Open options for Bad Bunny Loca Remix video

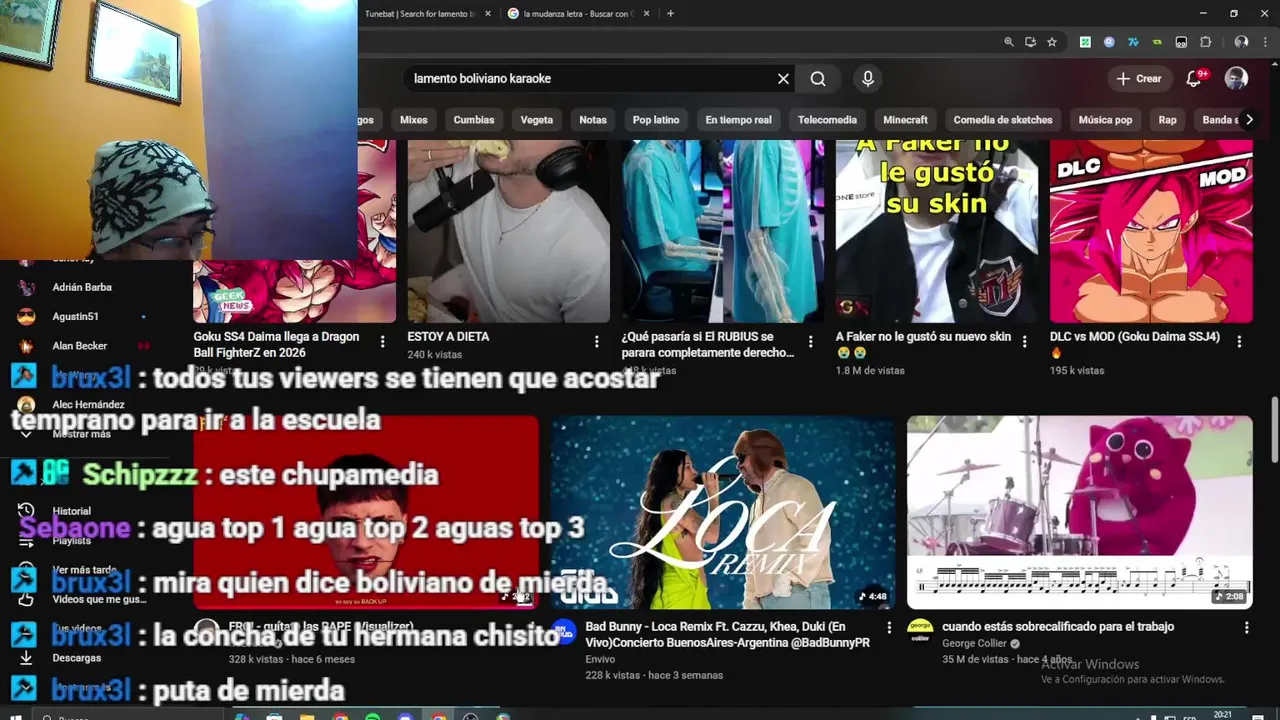click(x=889, y=627)
